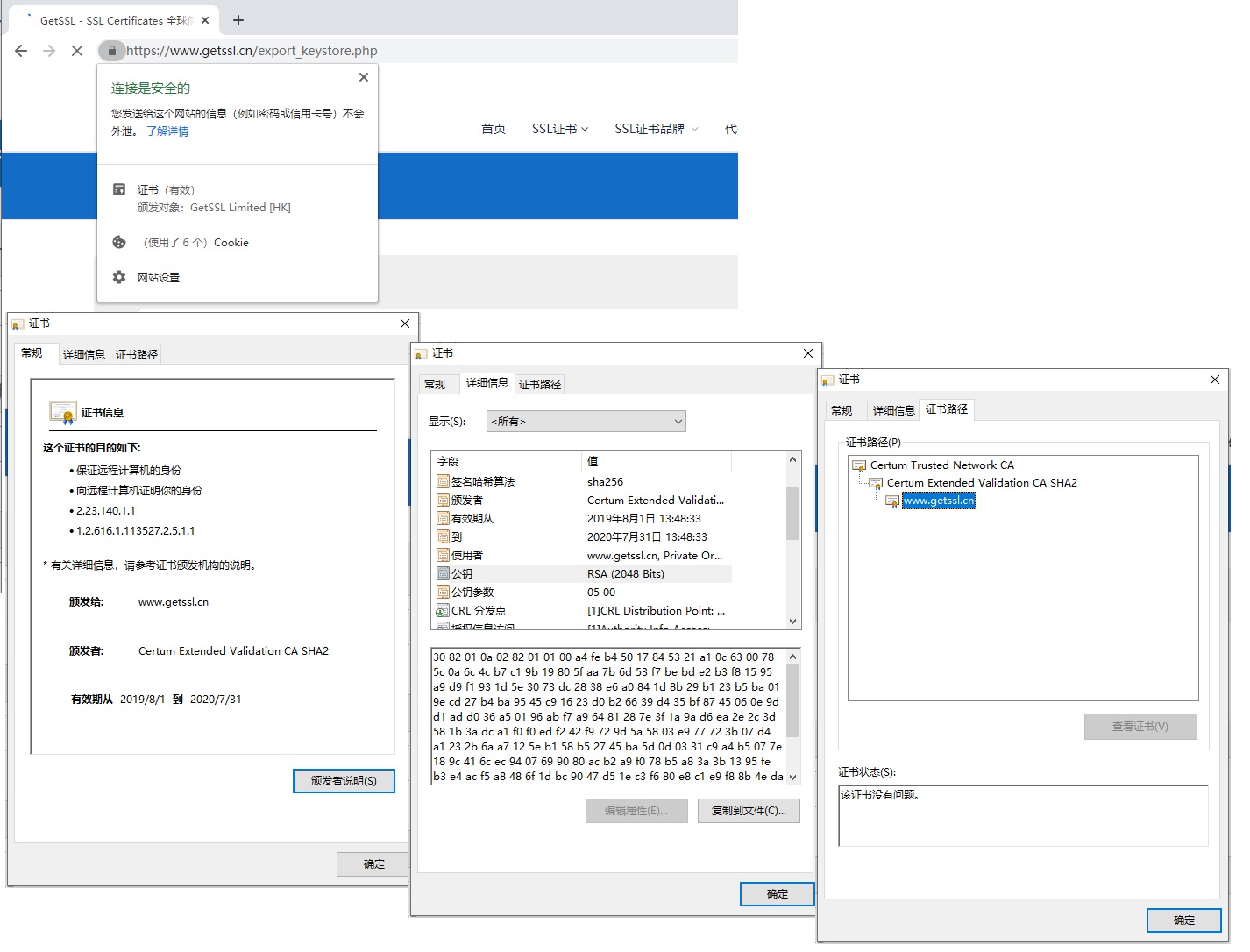Click the field list scrollbar thumb
Viewport: 1250px width, 952px height.
[x=792, y=513]
